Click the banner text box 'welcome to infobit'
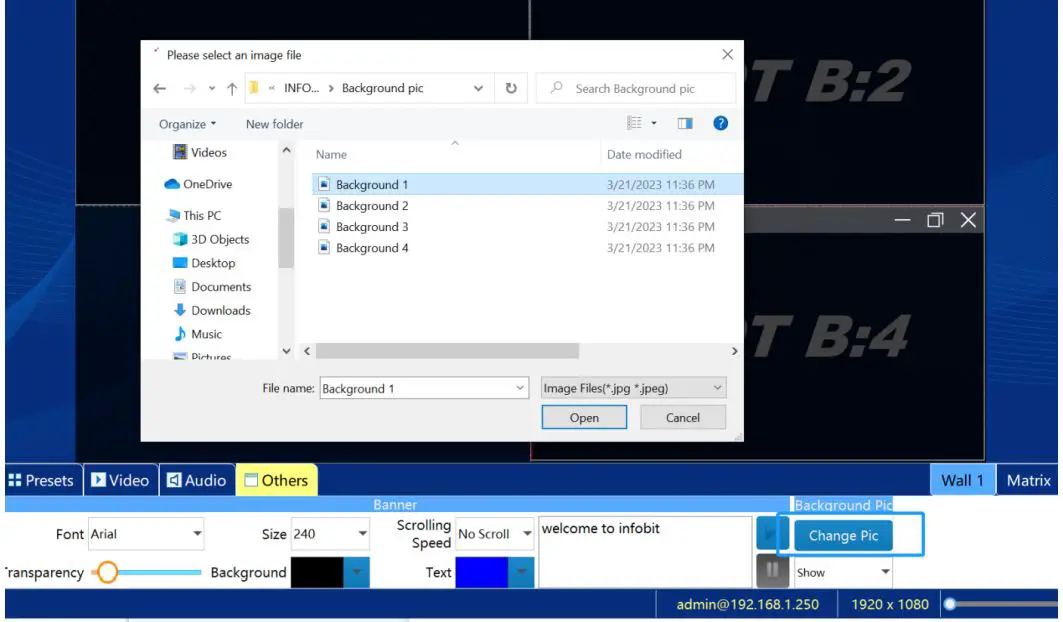The height and width of the screenshot is (622, 1063). (645, 551)
